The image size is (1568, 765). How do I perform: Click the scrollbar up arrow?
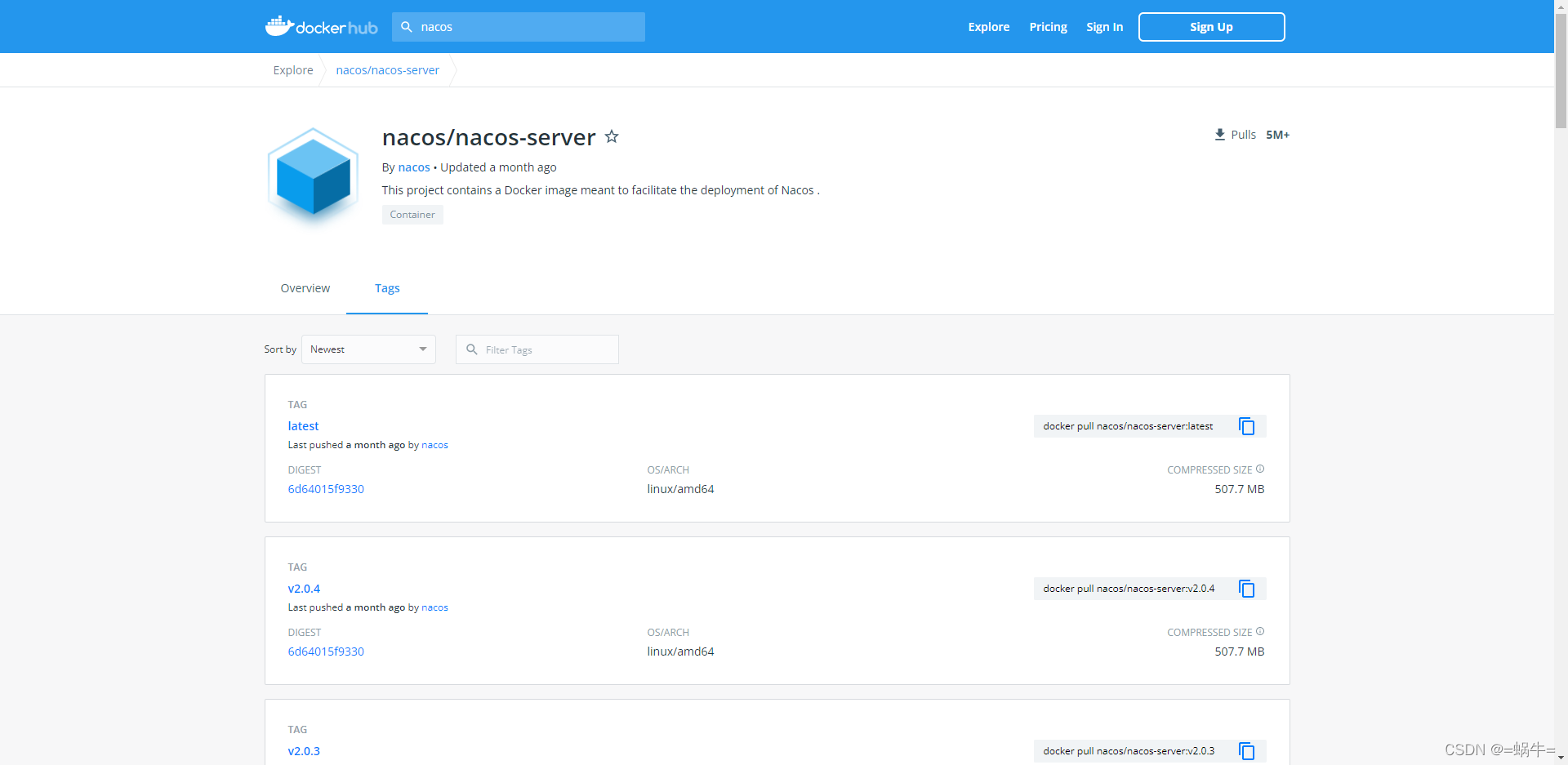(x=1561, y=6)
